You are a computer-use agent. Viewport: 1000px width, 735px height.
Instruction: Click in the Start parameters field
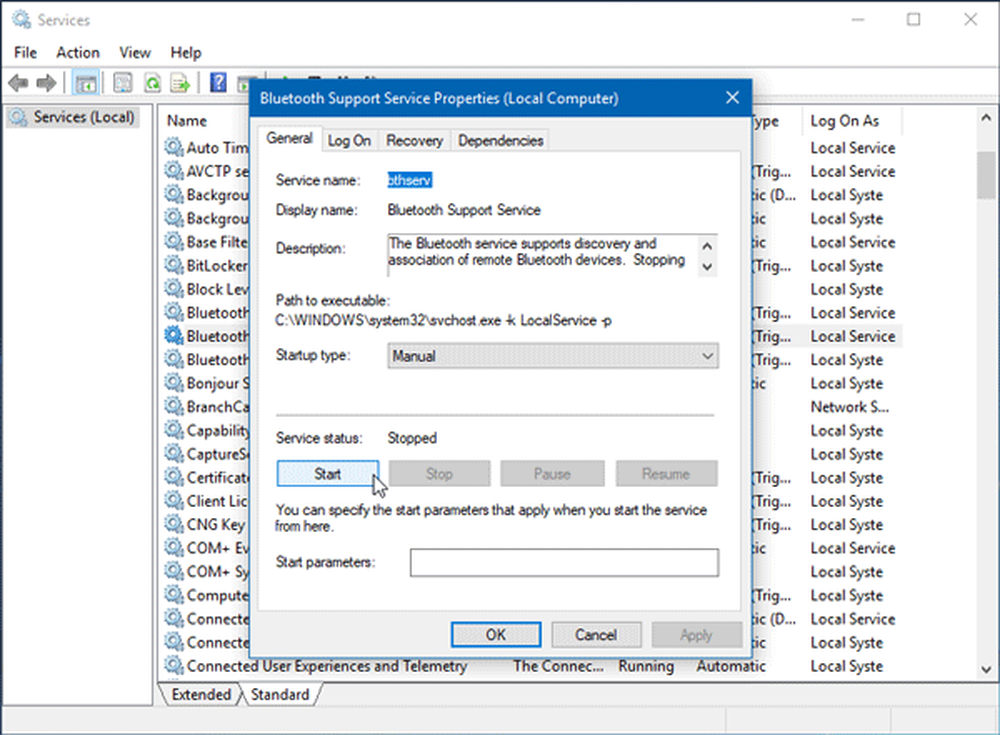pos(564,562)
